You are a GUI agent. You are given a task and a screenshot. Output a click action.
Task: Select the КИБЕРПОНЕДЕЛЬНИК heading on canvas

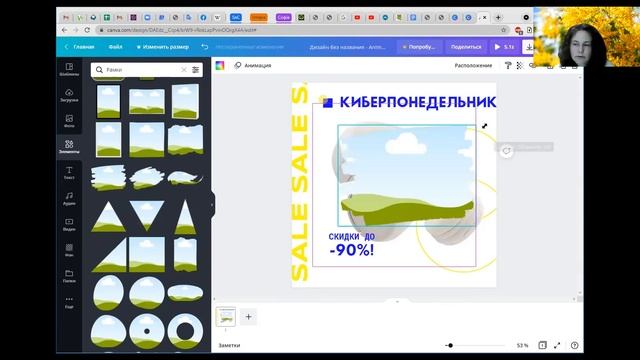[x=418, y=102]
